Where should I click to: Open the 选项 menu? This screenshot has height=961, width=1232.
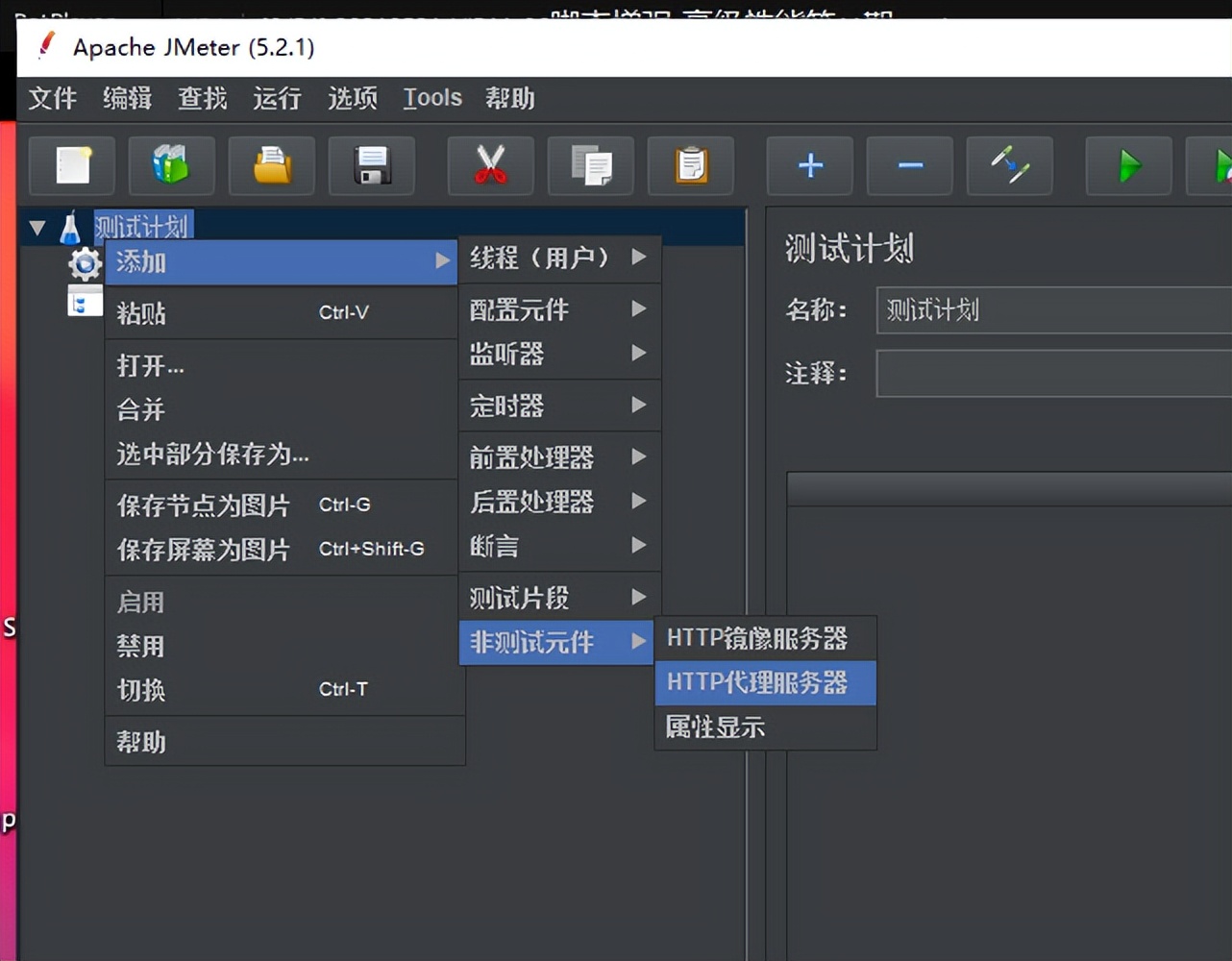tap(352, 98)
